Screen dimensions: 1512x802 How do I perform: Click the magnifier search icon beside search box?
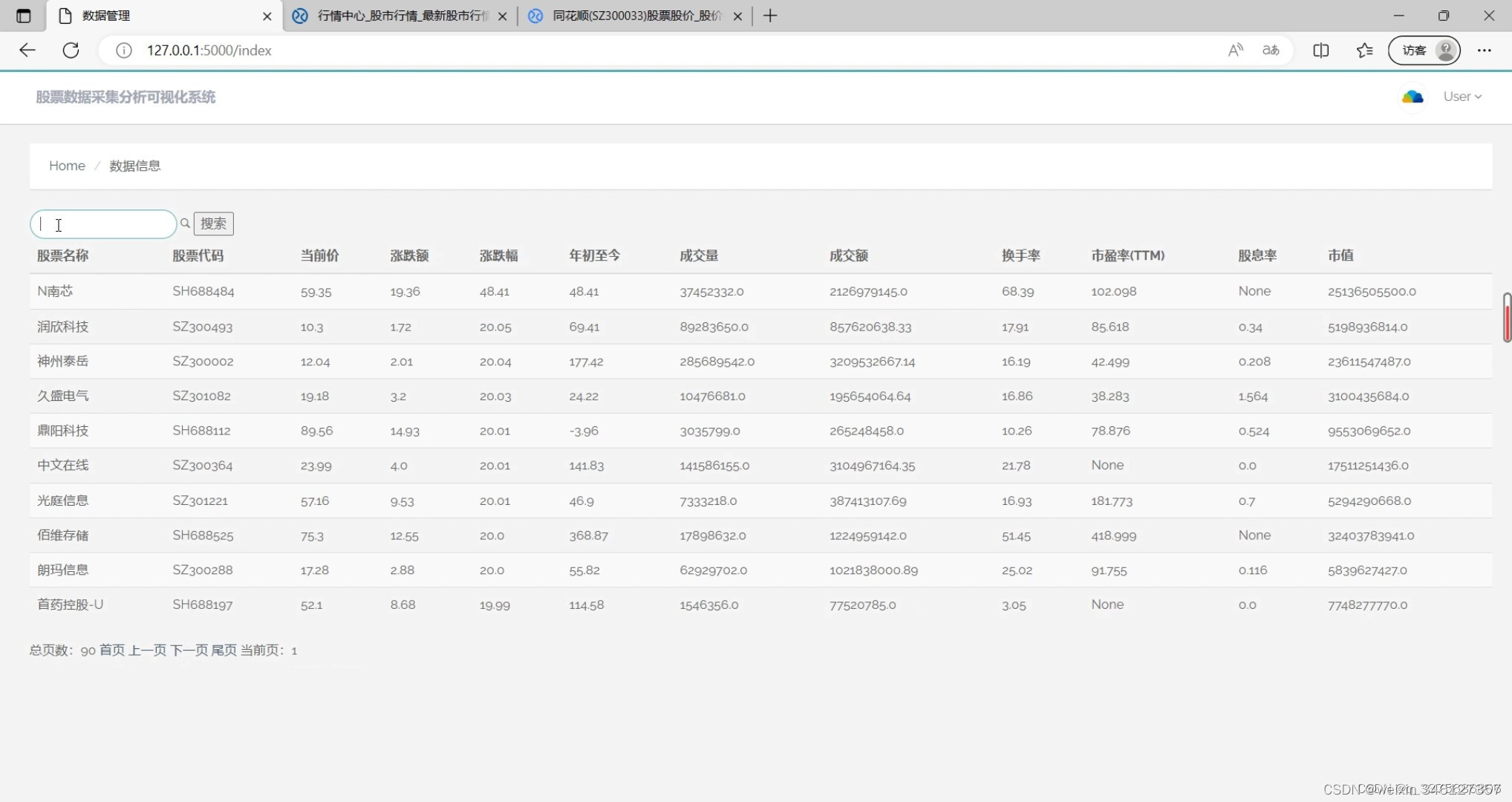point(184,224)
